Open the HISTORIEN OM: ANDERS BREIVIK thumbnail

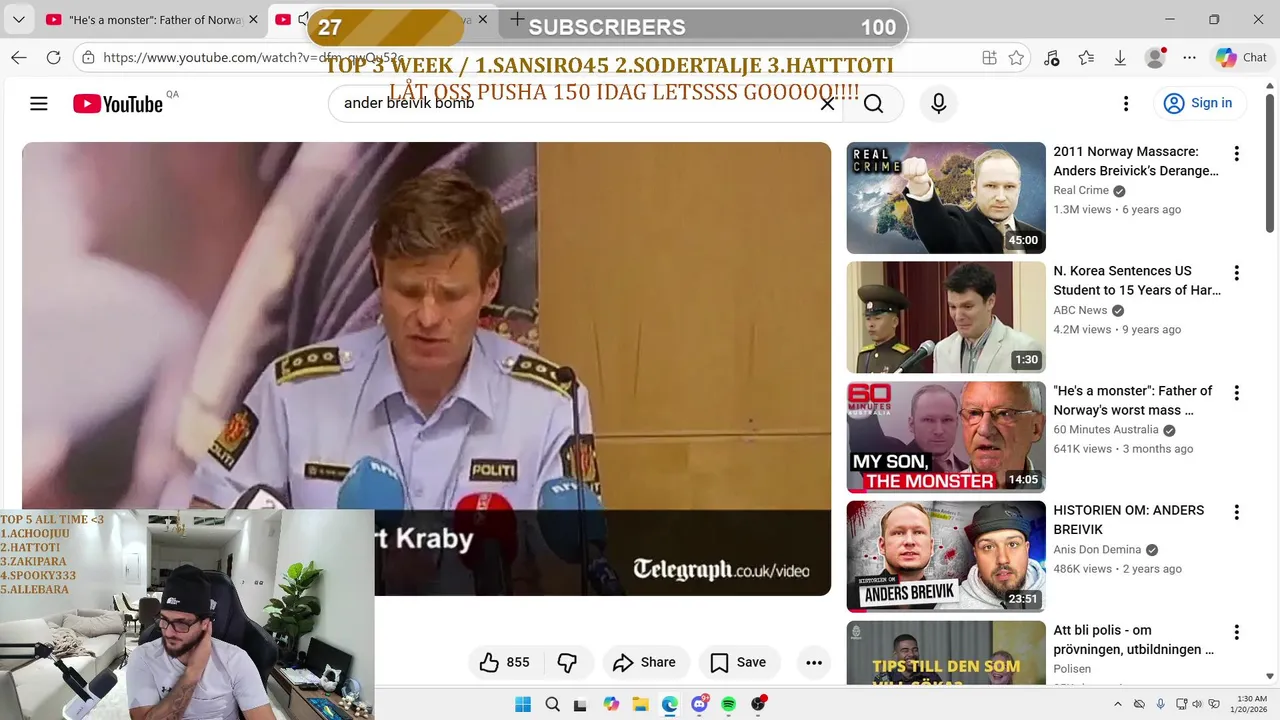click(x=946, y=557)
